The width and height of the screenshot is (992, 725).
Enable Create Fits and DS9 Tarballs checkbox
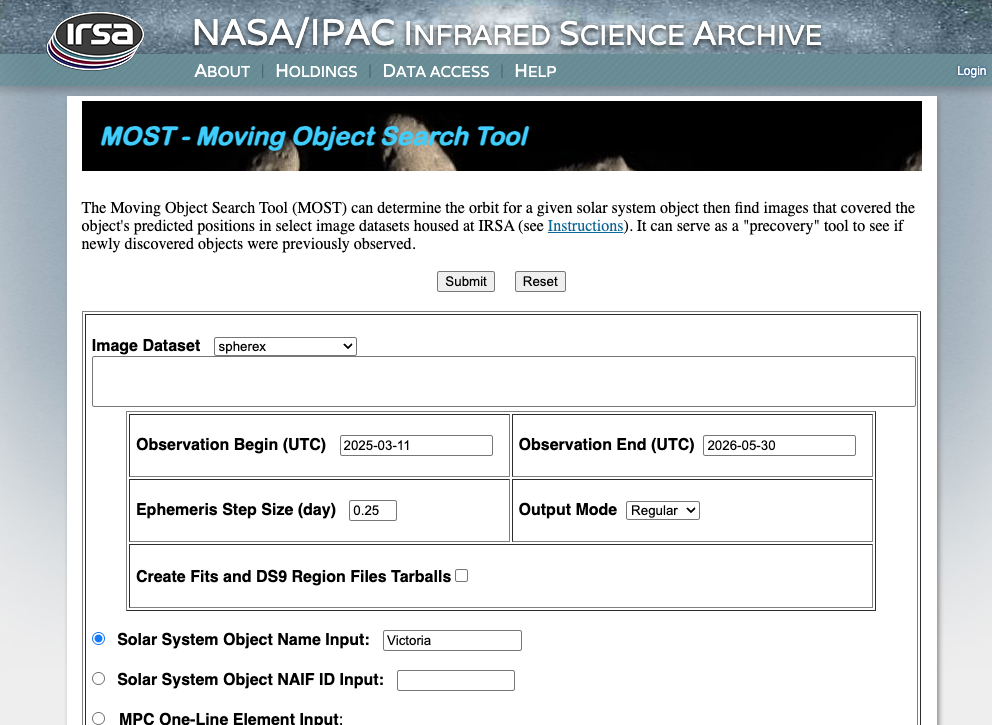462,576
